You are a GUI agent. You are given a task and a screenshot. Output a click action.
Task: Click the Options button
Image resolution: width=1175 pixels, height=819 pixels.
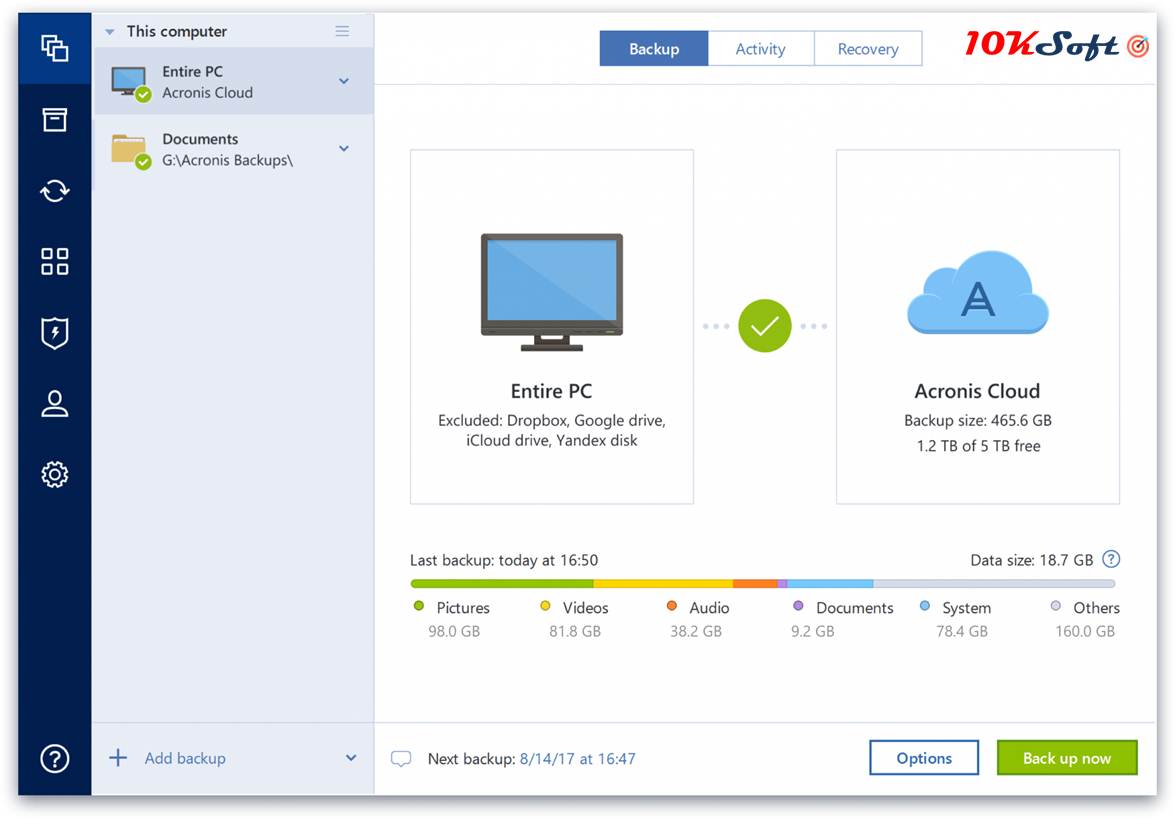coord(924,758)
